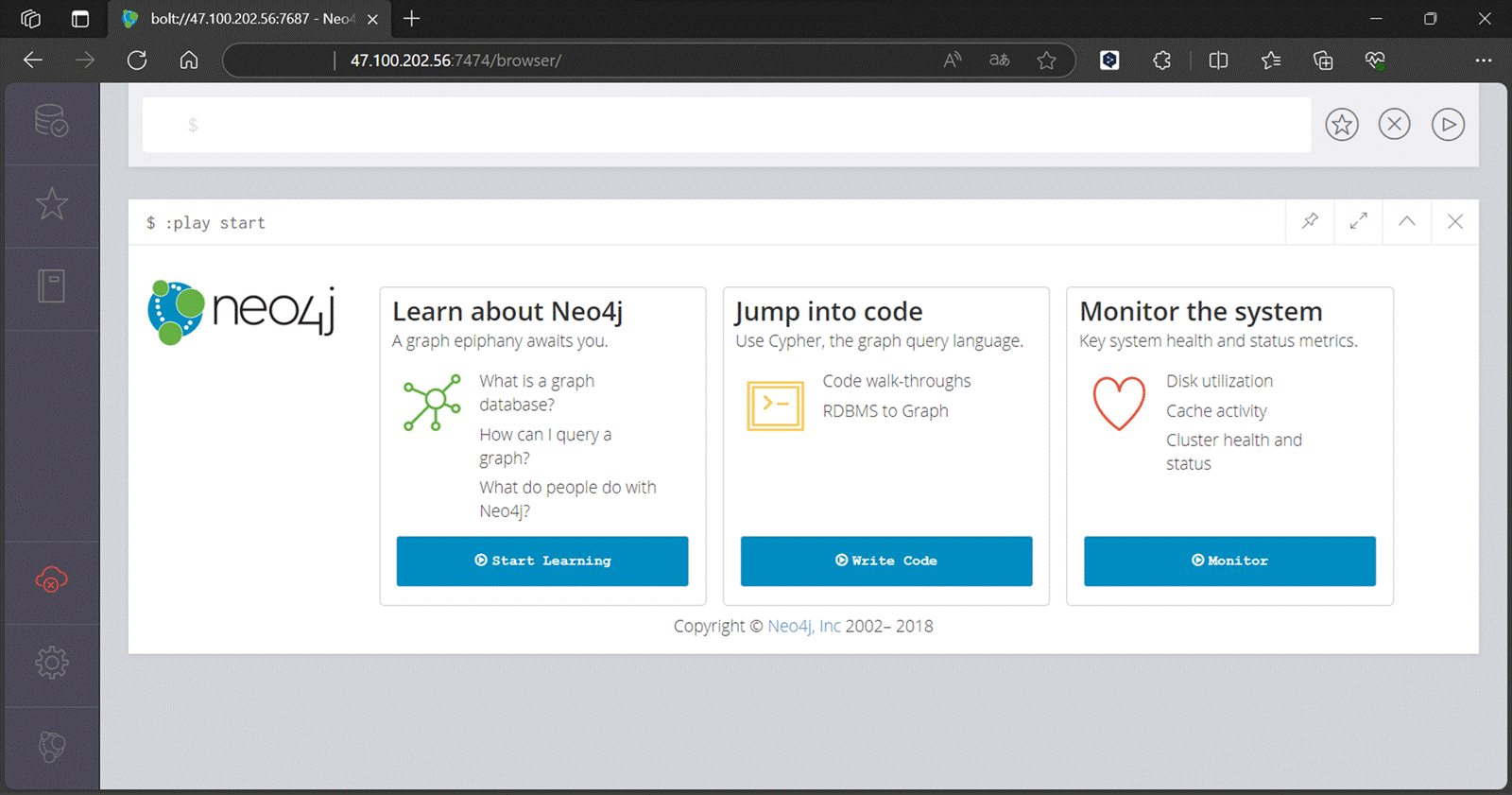1512x795 pixels.
Task: Click the red heart monitor icon
Action: coord(1119,404)
